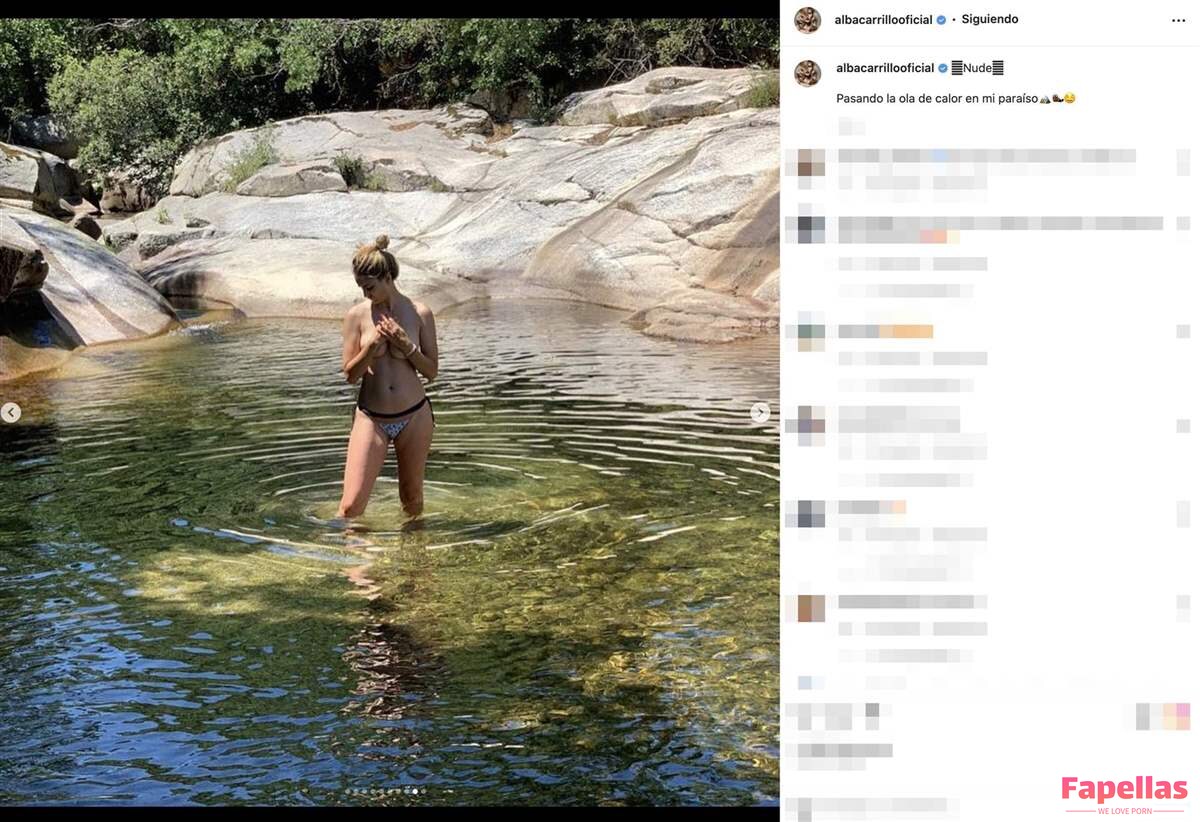Open the first commenter's blurred avatar

pyautogui.click(x=806, y=162)
